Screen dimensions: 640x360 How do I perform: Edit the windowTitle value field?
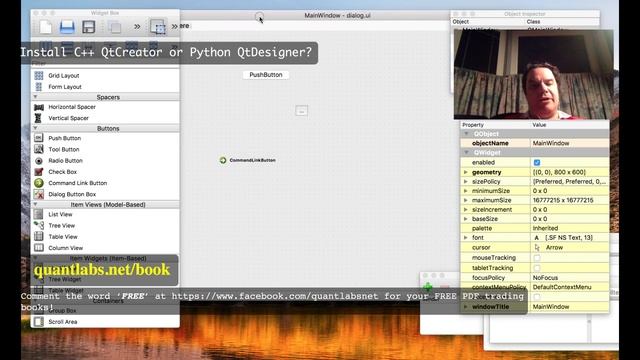point(569,307)
